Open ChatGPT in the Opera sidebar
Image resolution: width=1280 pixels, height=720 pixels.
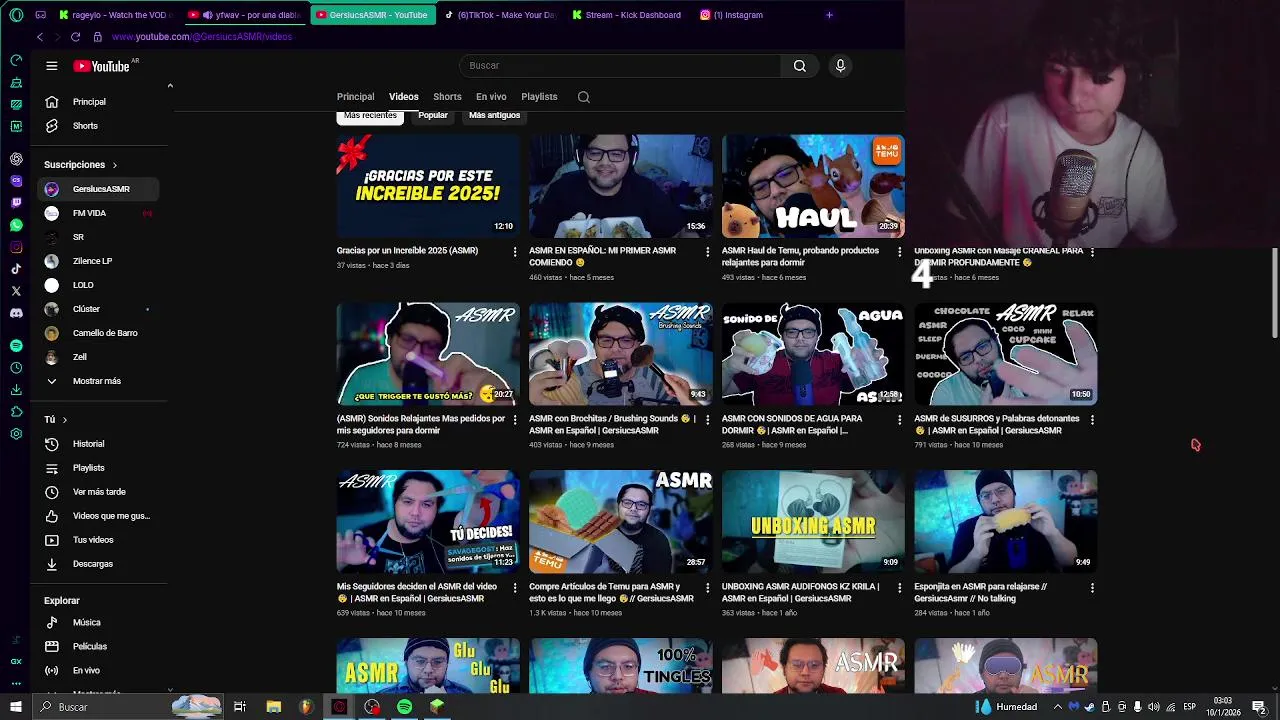[16, 159]
